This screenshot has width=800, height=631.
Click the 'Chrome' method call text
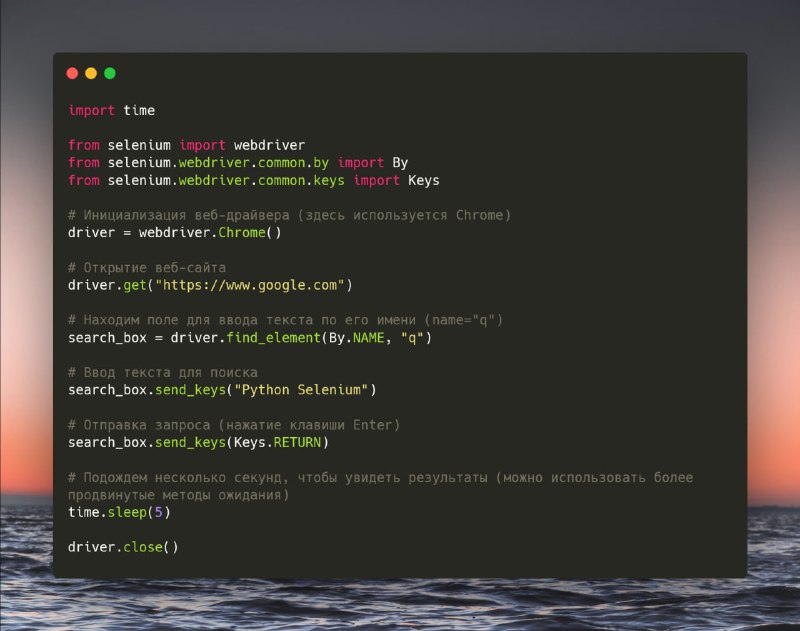tap(242, 233)
